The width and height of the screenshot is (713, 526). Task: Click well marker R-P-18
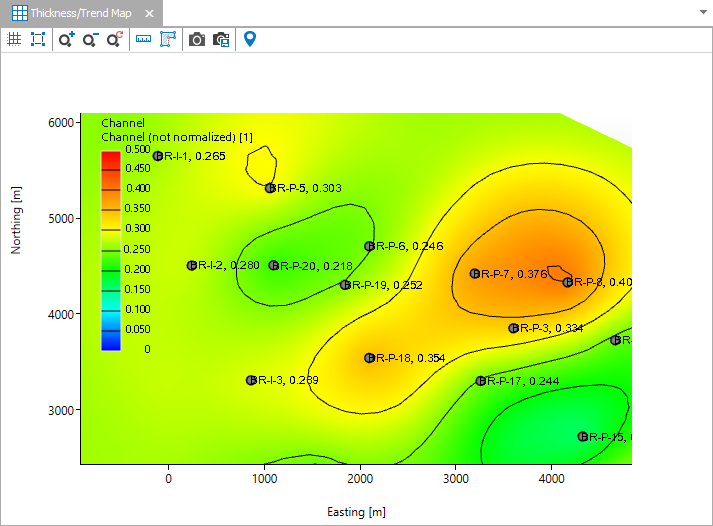(370, 357)
